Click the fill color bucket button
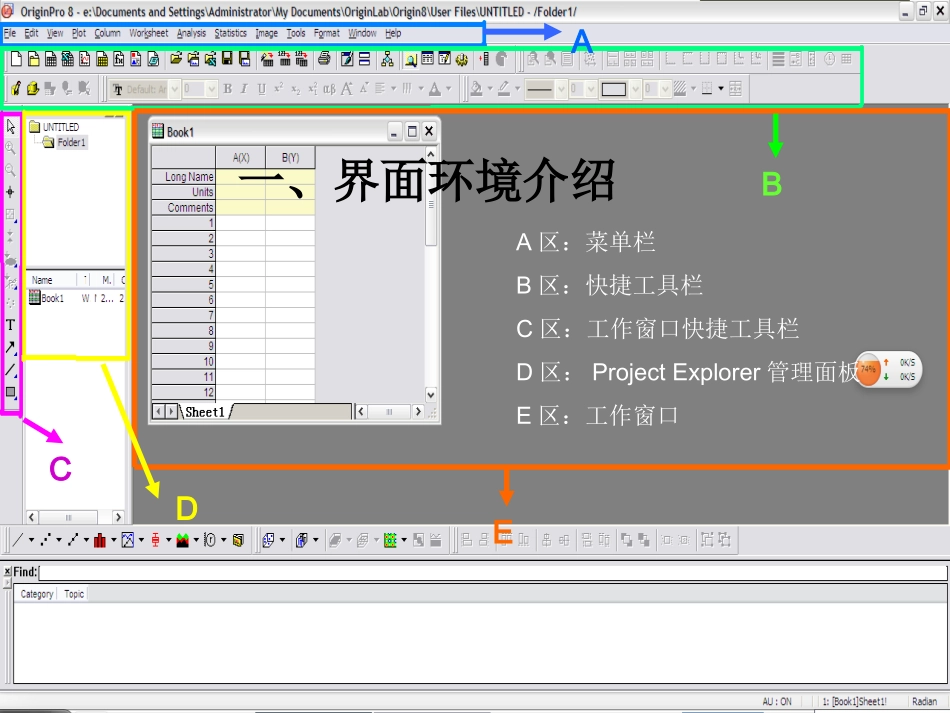Viewport: 950px width, 713px height. (x=476, y=89)
